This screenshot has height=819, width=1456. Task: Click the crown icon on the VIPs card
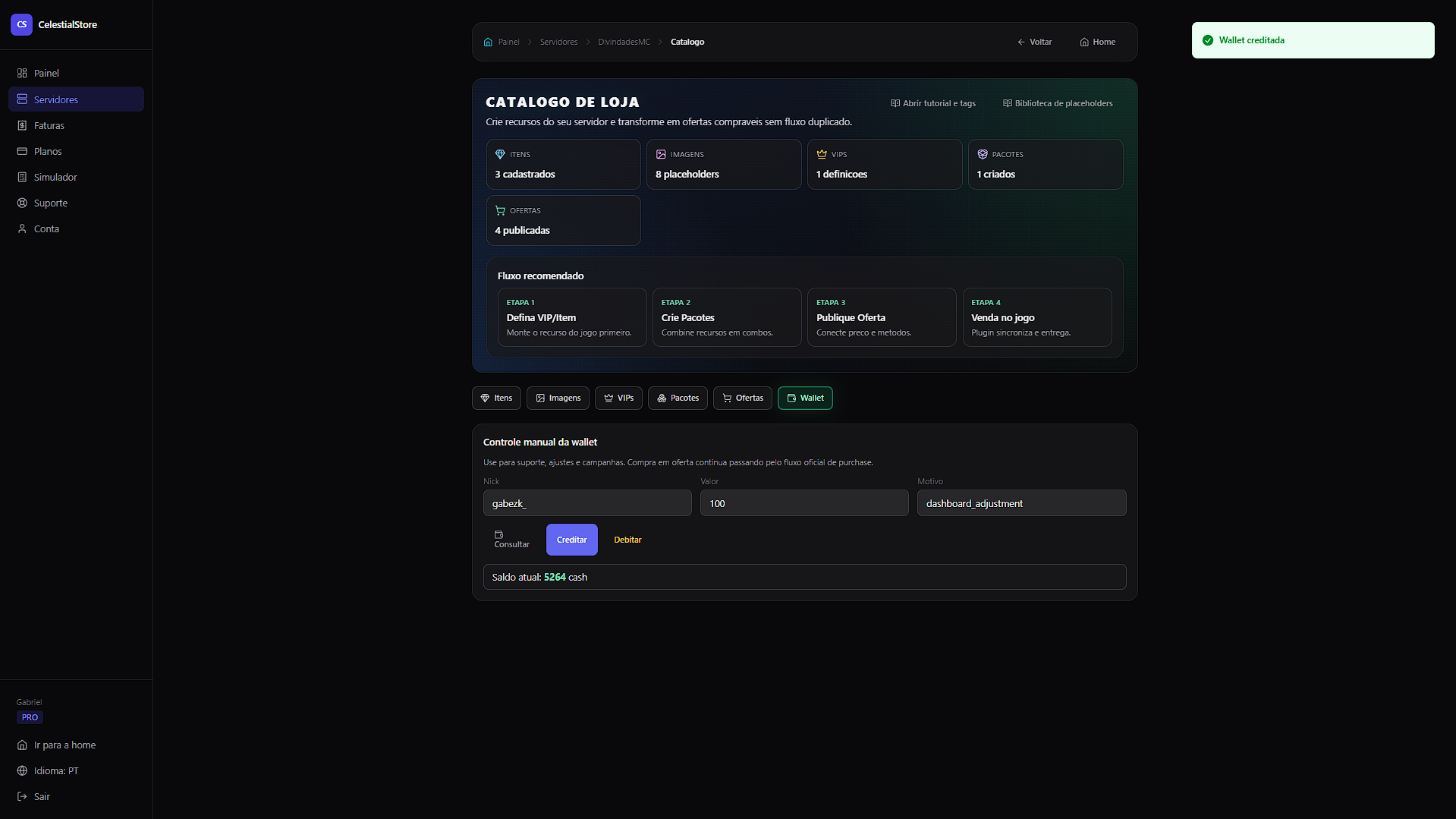[822, 153]
